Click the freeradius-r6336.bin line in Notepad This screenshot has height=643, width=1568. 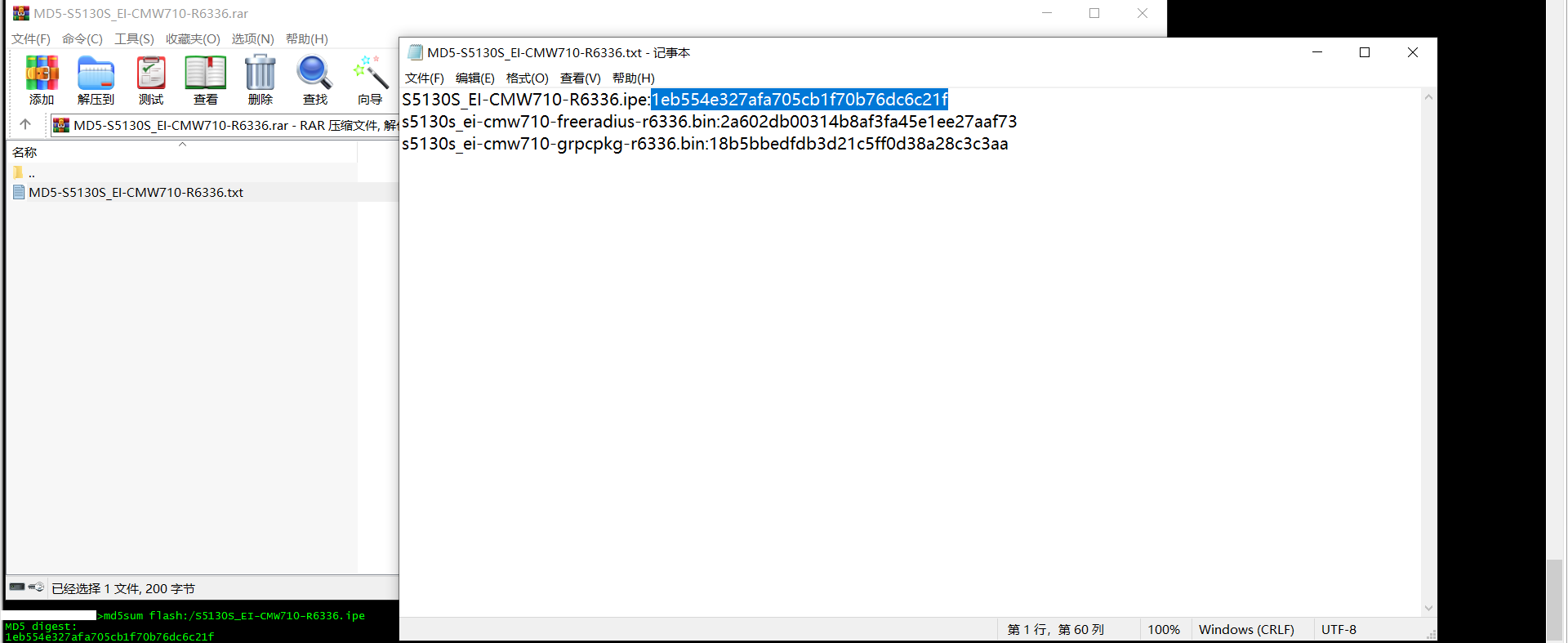(709, 122)
